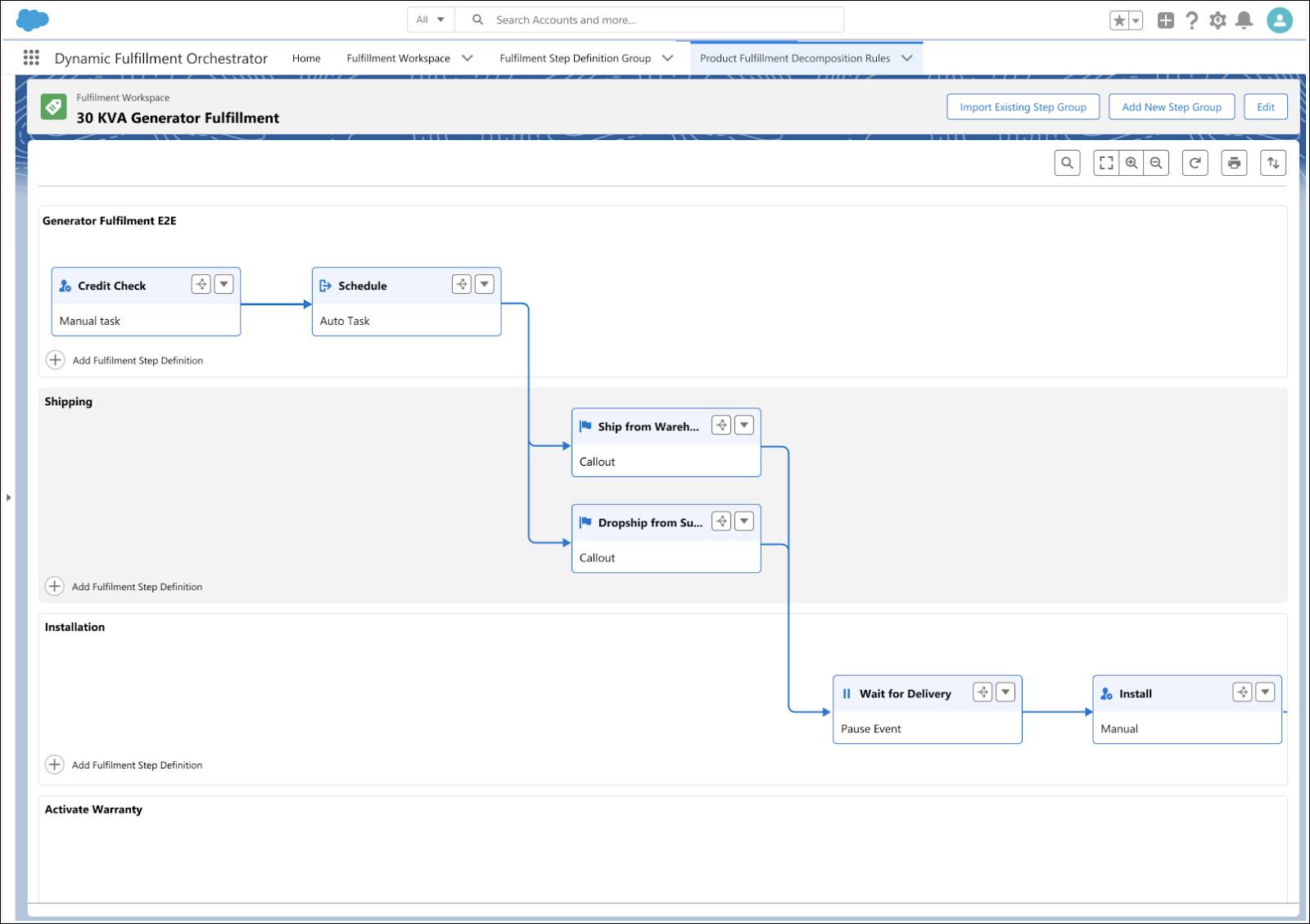Click the Add New Step Group button
Viewport: 1310px width, 924px height.
point(1171,106)
